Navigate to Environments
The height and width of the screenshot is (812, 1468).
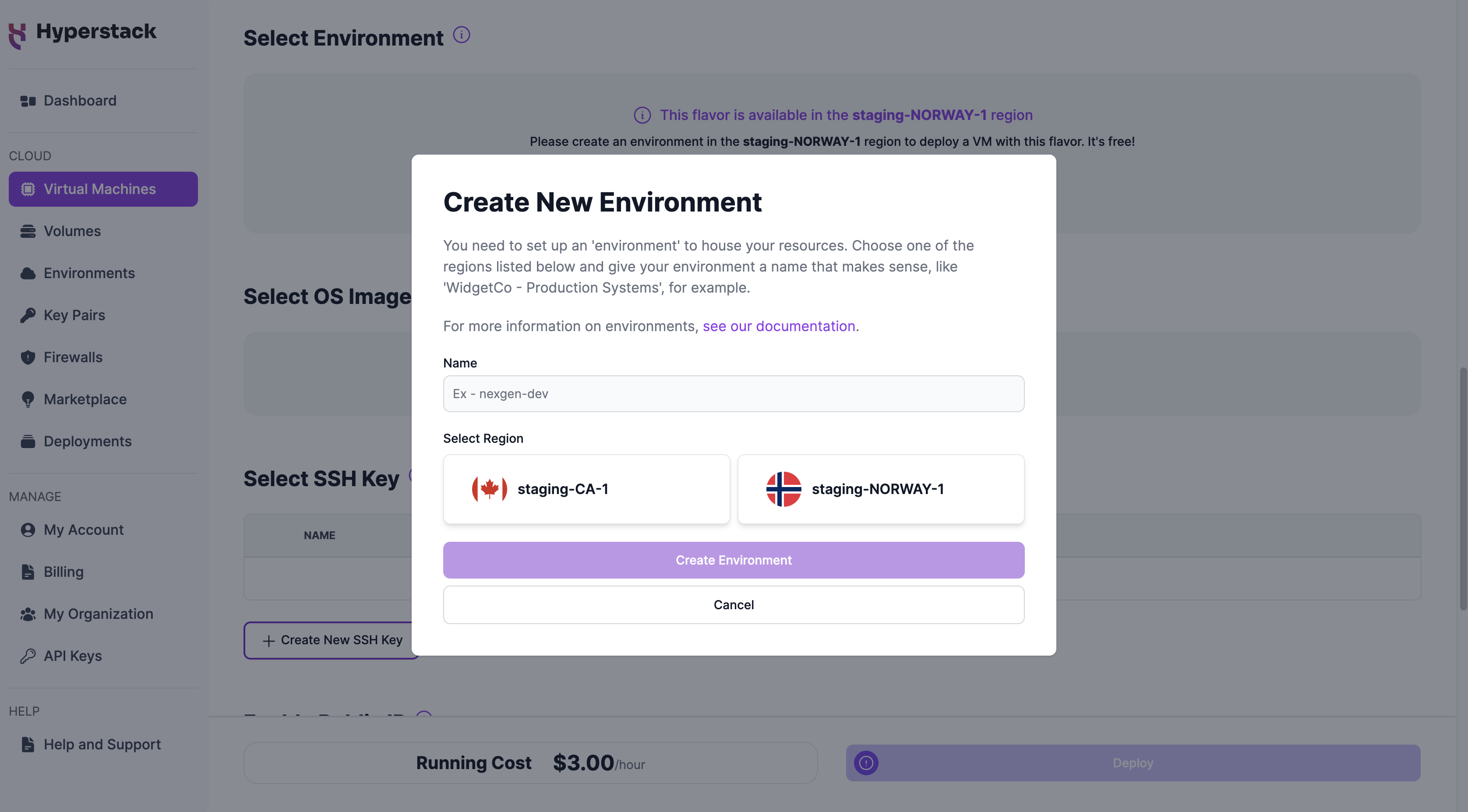pyautogui.click(x=103, y=274)
